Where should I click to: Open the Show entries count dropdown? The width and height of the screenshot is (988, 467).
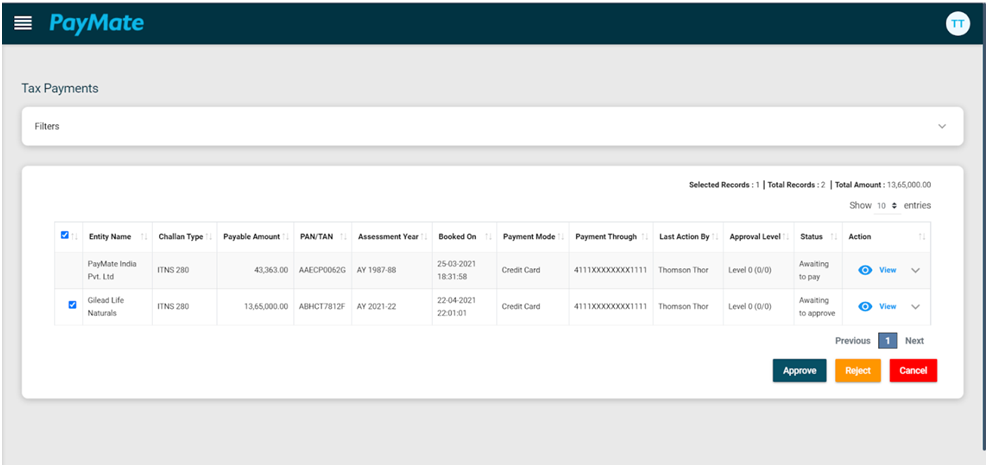888,205
